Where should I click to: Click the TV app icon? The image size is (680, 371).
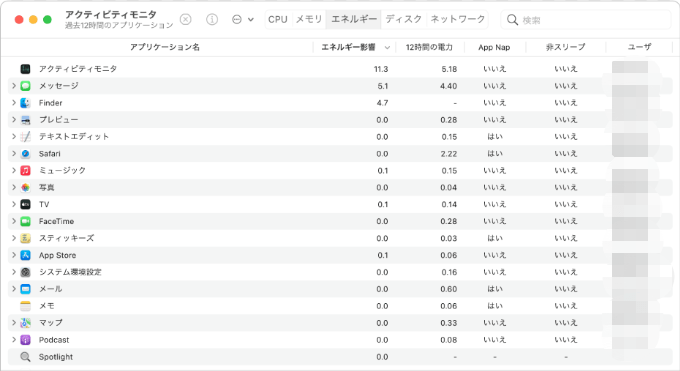tap(26, 204)
